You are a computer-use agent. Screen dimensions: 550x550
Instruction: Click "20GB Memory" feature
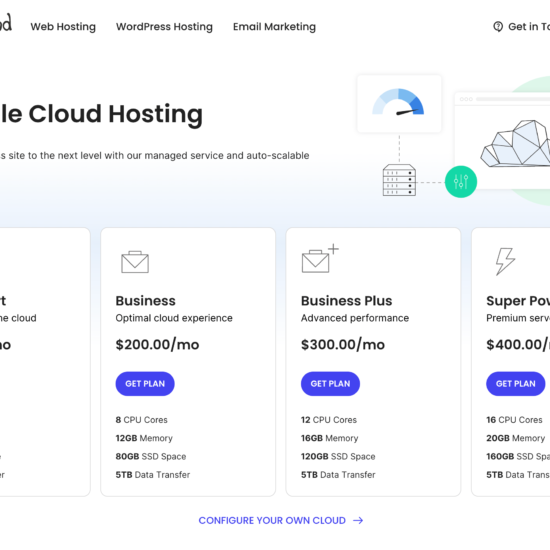515,438
